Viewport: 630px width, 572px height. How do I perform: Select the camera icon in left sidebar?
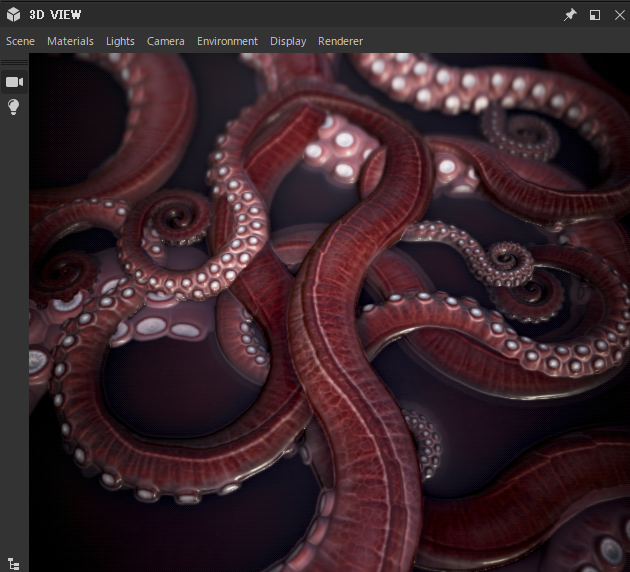click(x=14, y=82)
